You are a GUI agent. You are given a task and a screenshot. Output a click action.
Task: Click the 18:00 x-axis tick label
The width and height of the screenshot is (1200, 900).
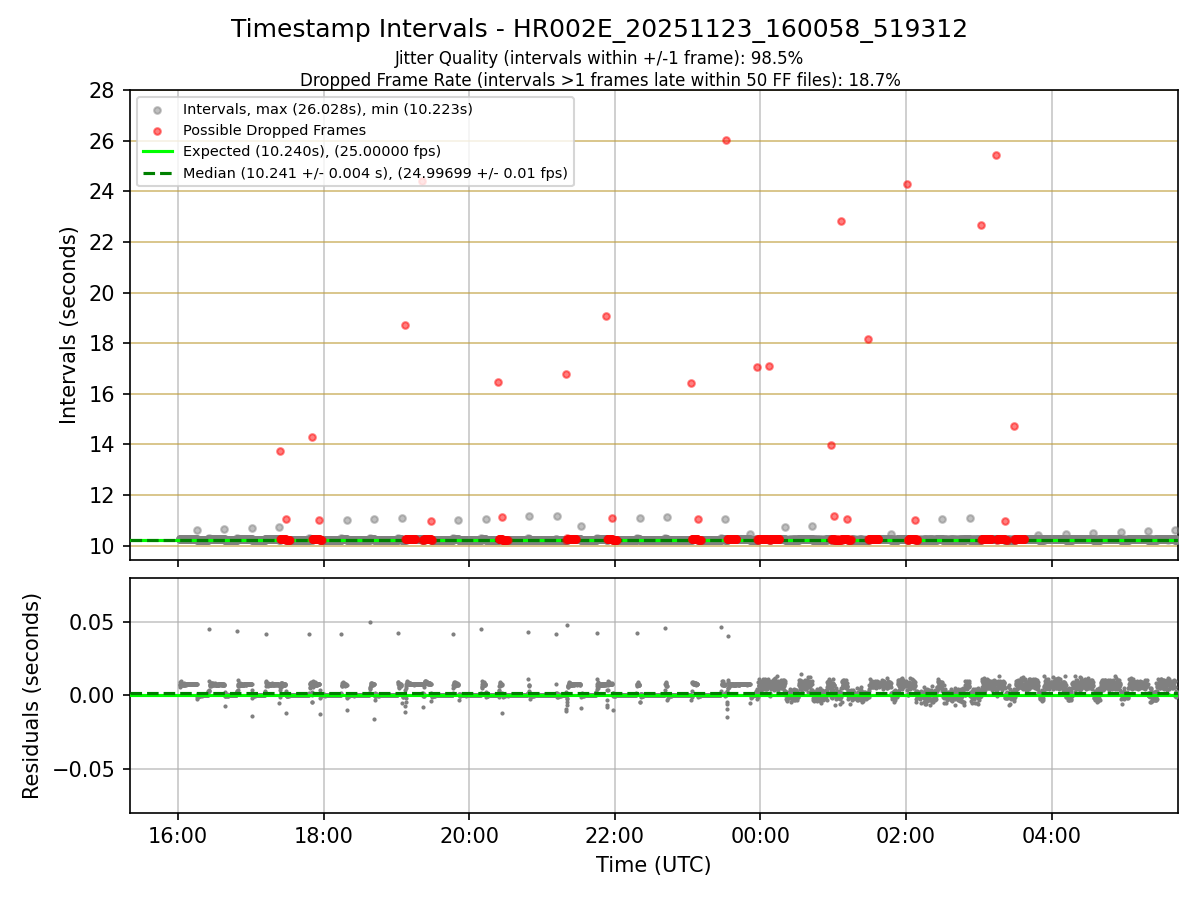(x=324, y=835)
